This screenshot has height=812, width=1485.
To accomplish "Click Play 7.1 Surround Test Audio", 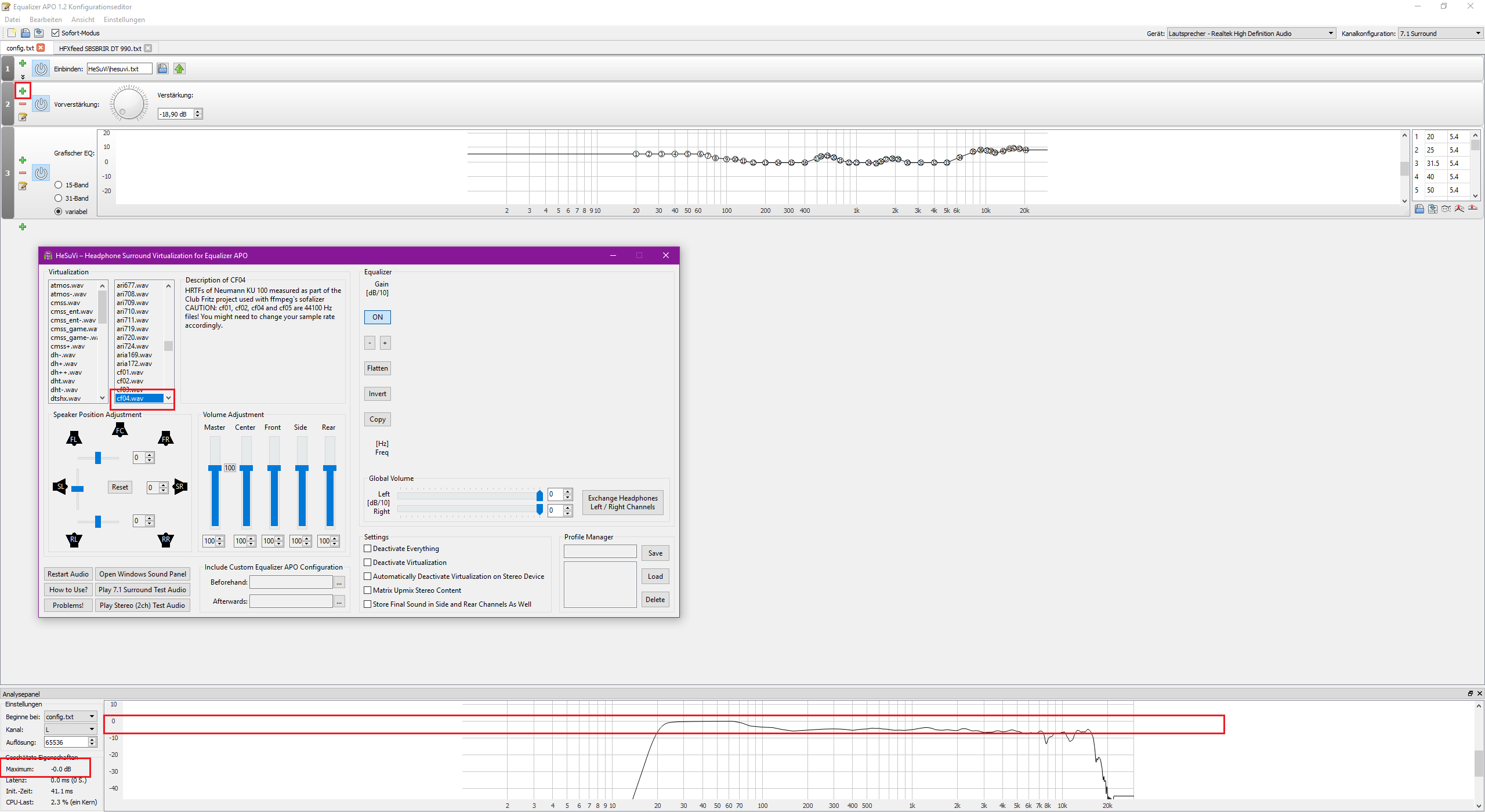I will tap(142, 590).
